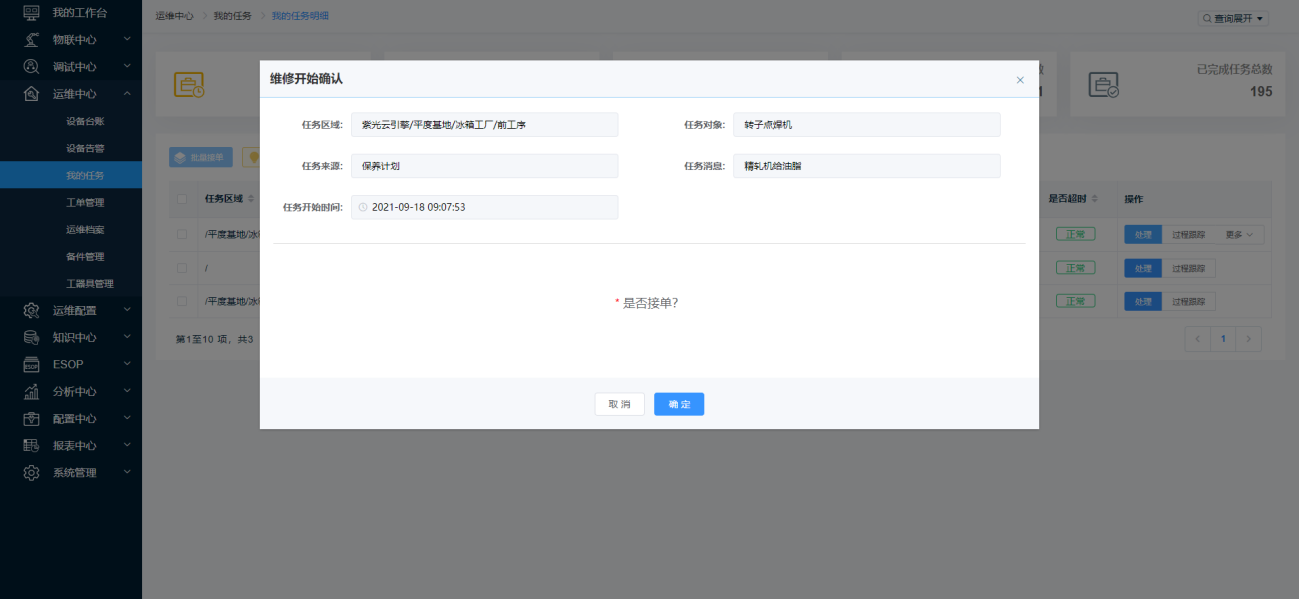Click the 系统管理 gear icon
The image size is (1299, 599).
(x=31, y=472)
